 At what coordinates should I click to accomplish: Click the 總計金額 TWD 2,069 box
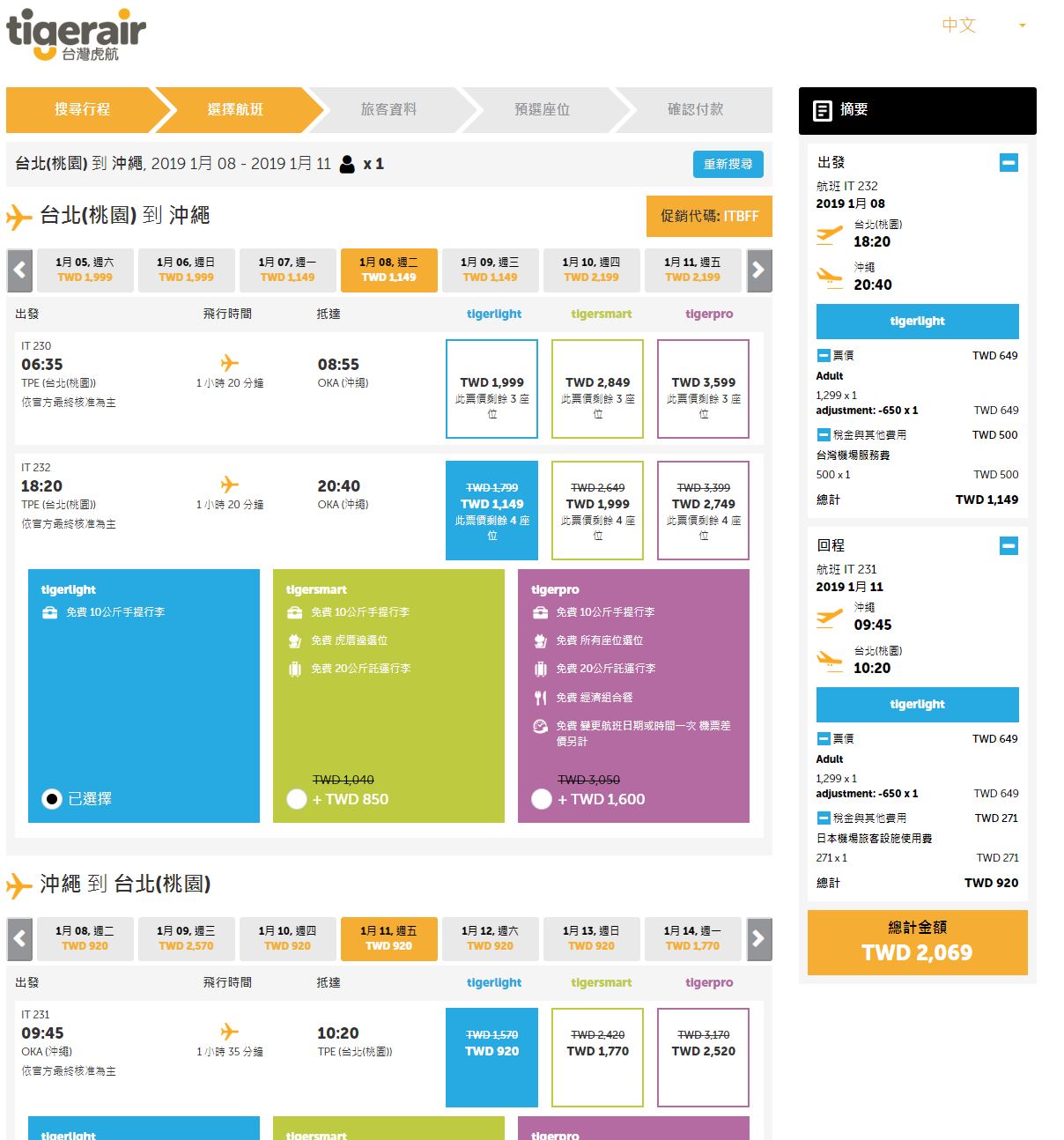[917, 943]
